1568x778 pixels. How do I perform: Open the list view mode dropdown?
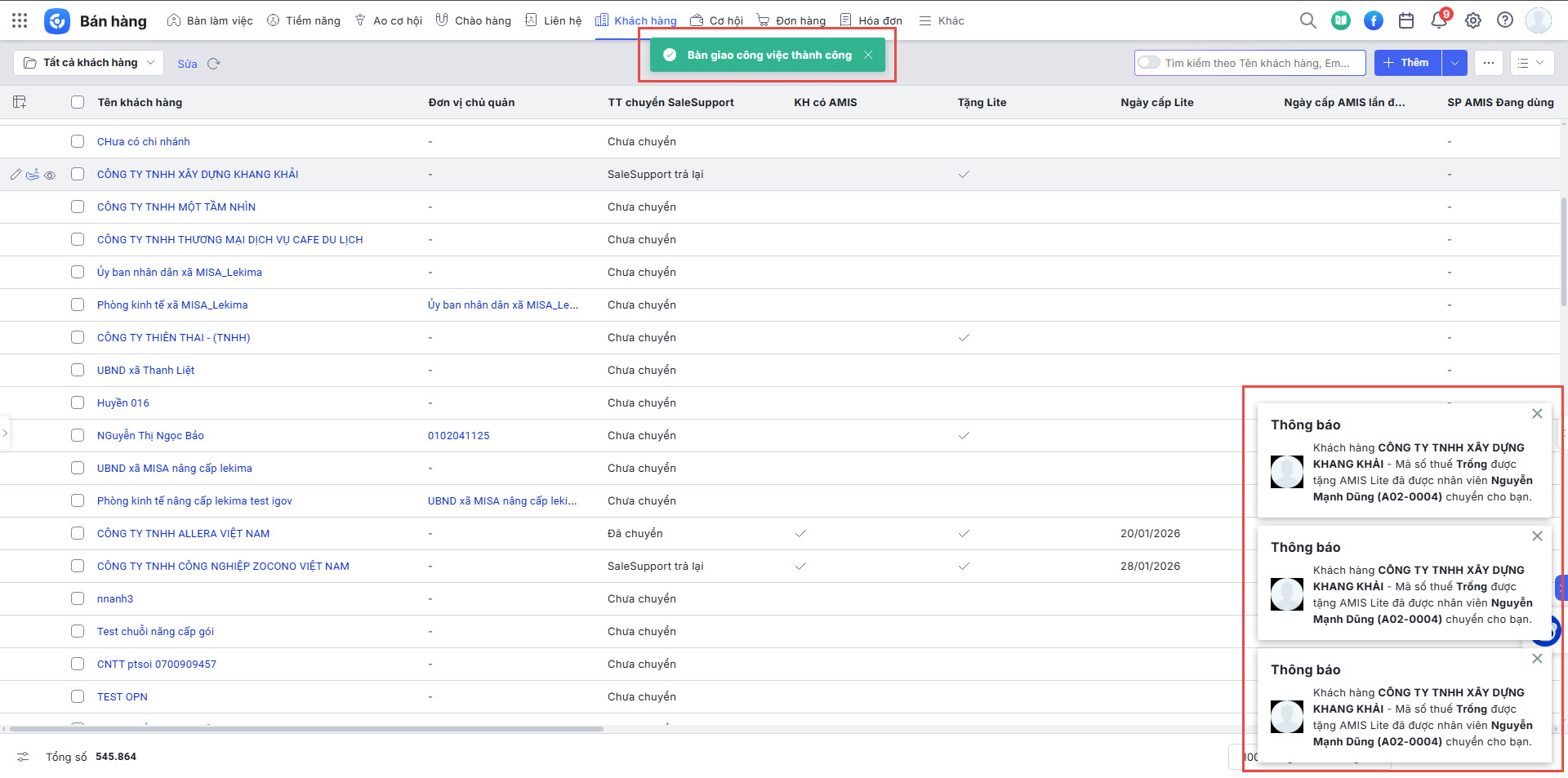[x=1531, y=63]
